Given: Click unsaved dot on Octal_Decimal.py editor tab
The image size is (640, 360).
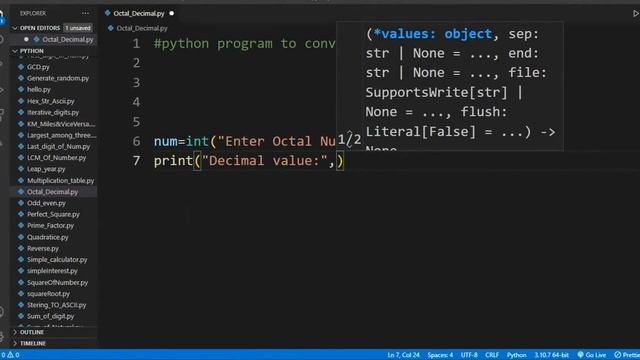Looking at the screenshot, I should coord(172,13).
